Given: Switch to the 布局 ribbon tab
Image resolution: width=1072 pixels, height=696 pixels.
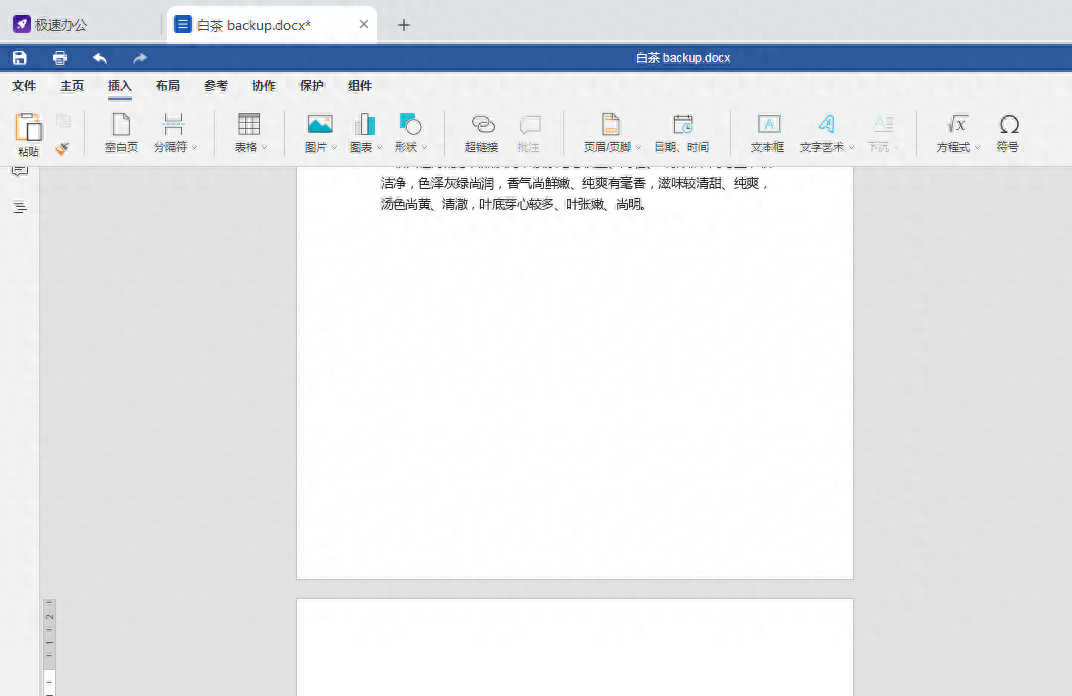Looking at the screenshot, I should [x=168, y=85].
